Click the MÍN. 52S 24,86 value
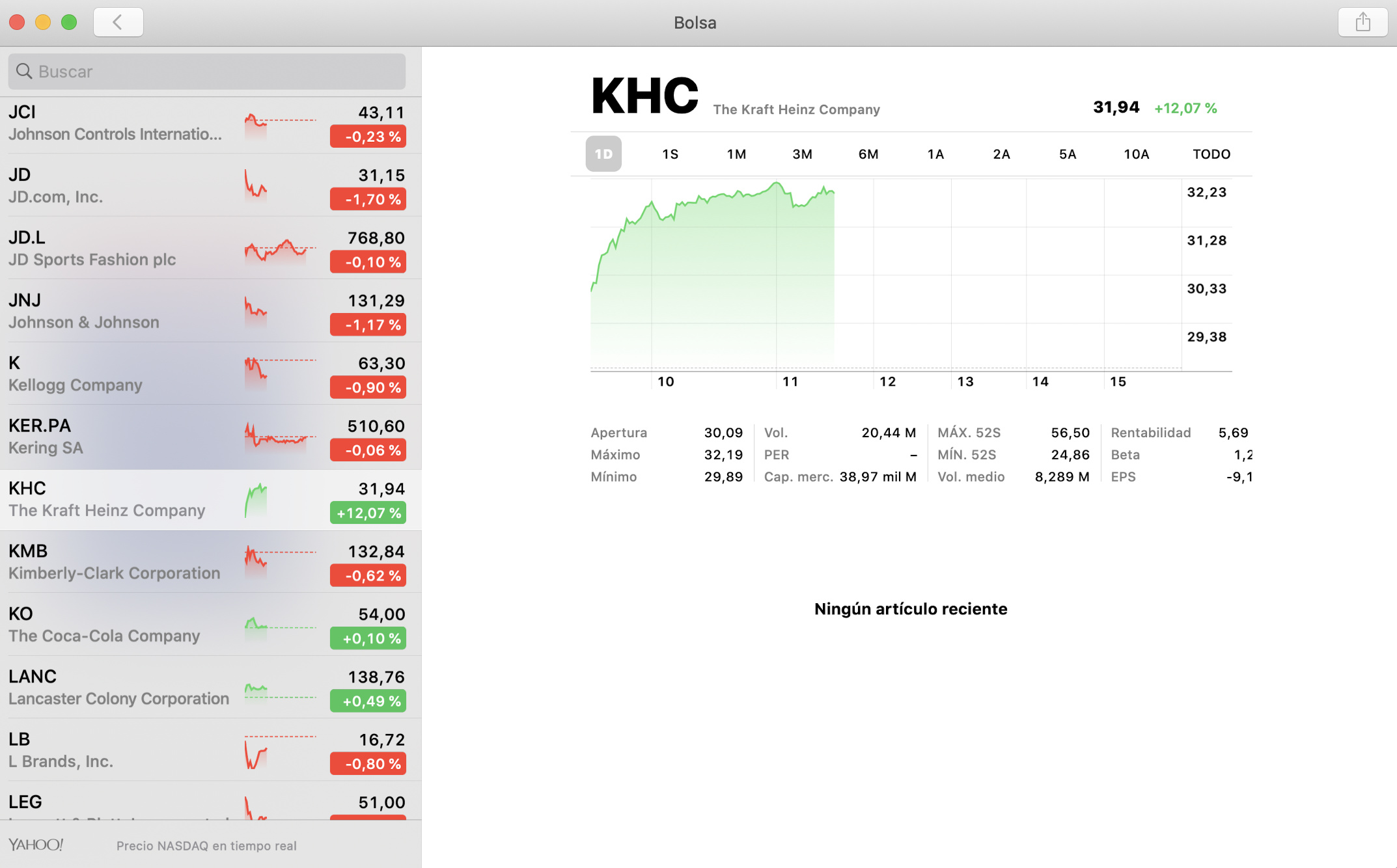The image size is (1397, 868). click(x=1070, y=455)
